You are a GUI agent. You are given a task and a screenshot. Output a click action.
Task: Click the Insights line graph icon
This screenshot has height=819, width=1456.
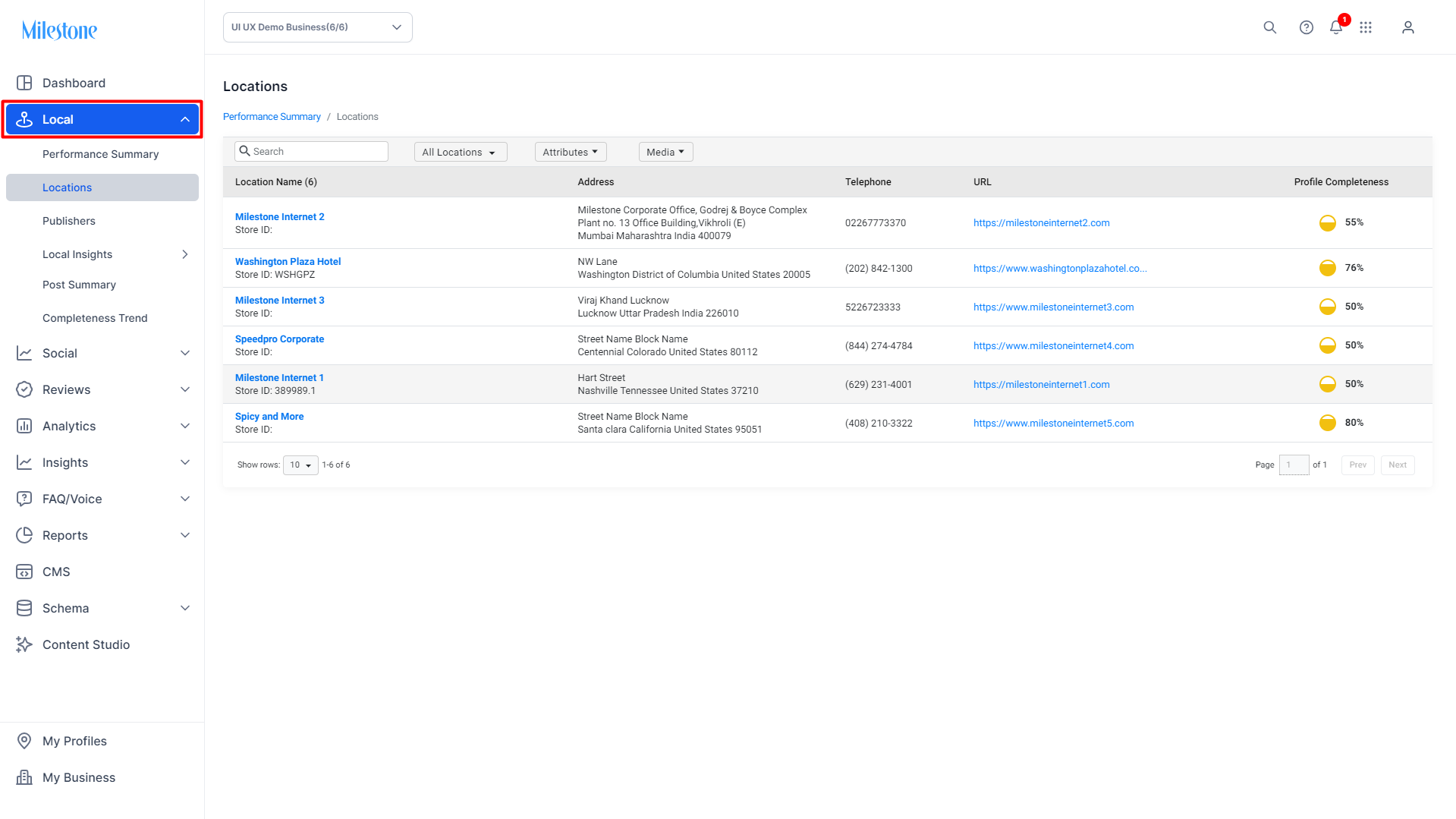pos(24,462)
